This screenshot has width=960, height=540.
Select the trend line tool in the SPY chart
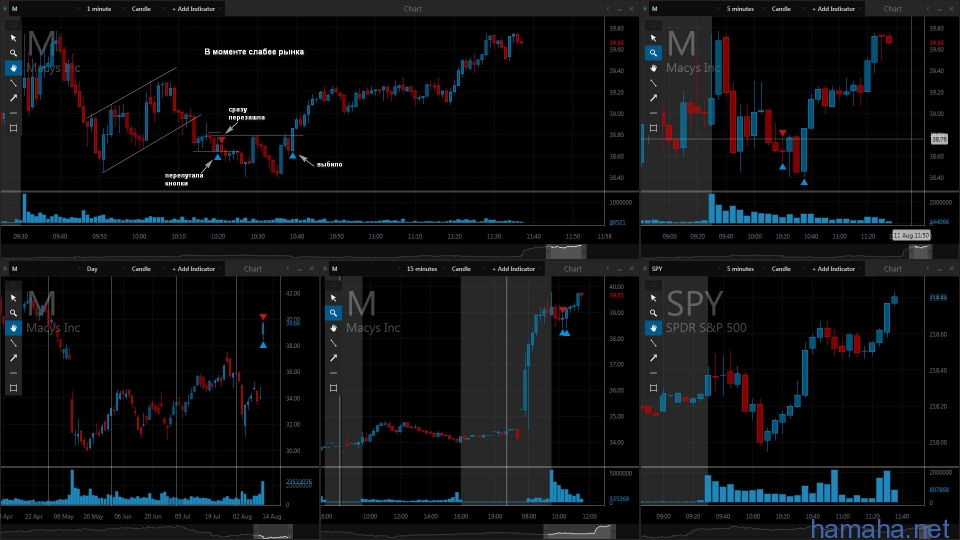coord(653,343)
